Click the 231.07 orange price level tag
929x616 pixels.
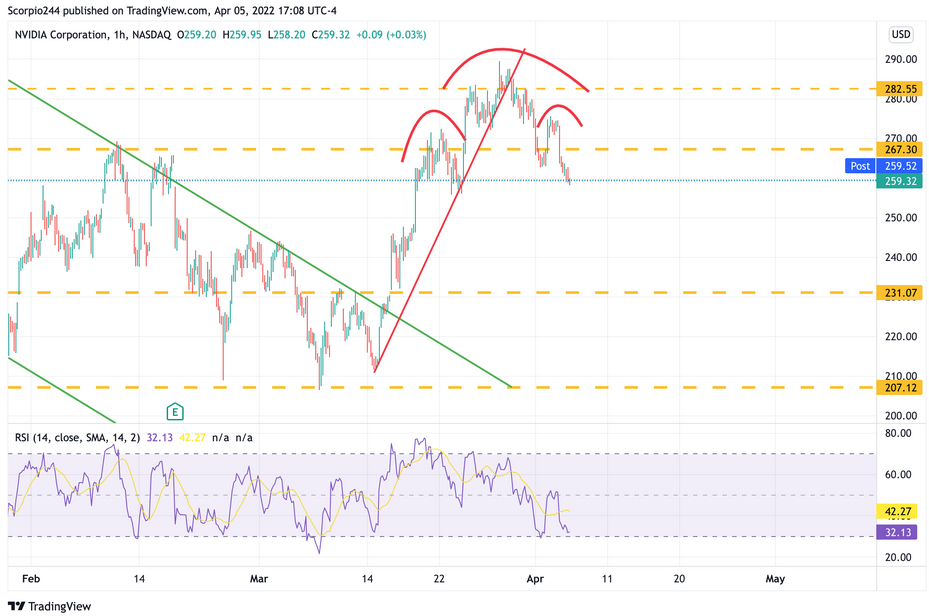click(900, 293)
